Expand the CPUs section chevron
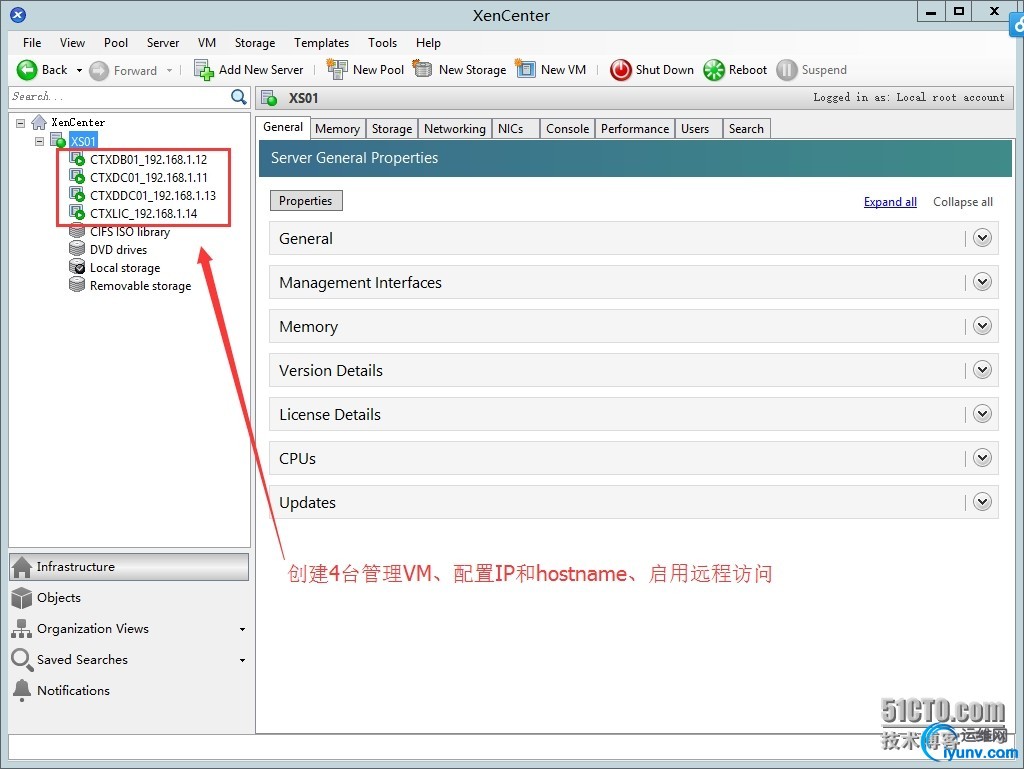 (982, 458)
